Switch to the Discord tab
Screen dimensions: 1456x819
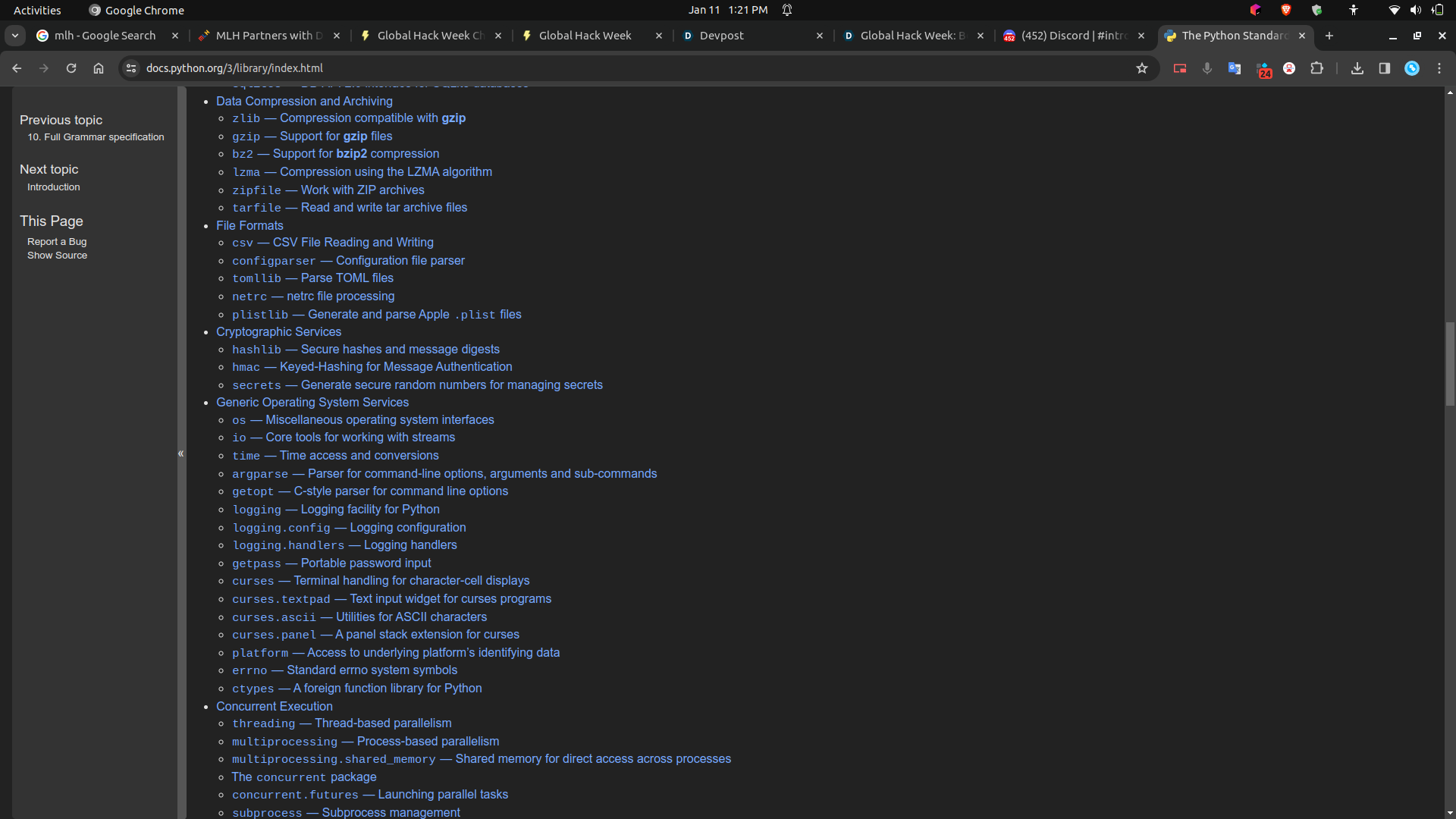[1073, 36]
